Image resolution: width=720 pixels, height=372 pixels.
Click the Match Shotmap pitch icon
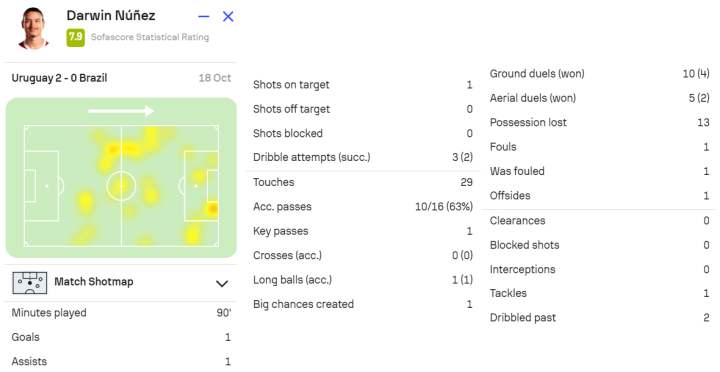pyautogui.click(x=29, y=282)
